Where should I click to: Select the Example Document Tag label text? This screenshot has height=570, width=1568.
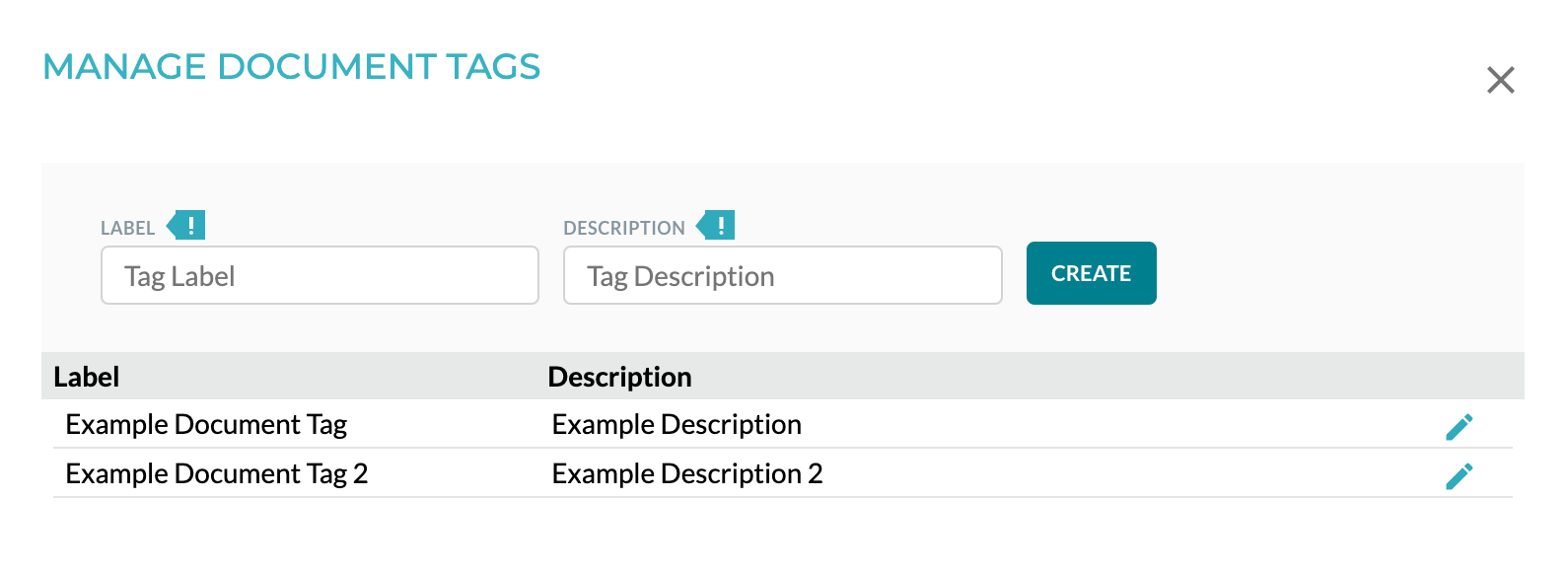coord(206,425)
